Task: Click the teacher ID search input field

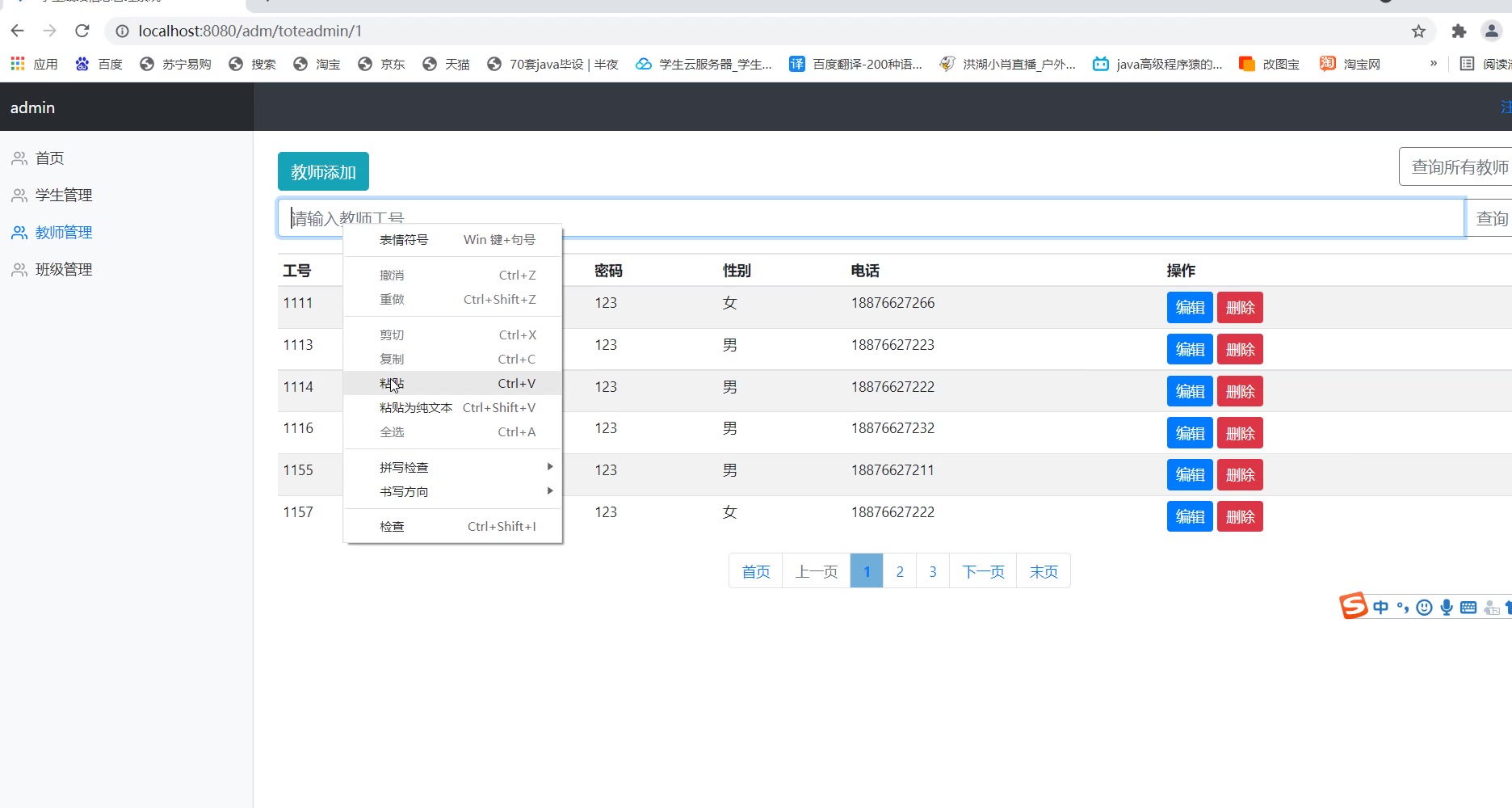Action: click(888, 218)
